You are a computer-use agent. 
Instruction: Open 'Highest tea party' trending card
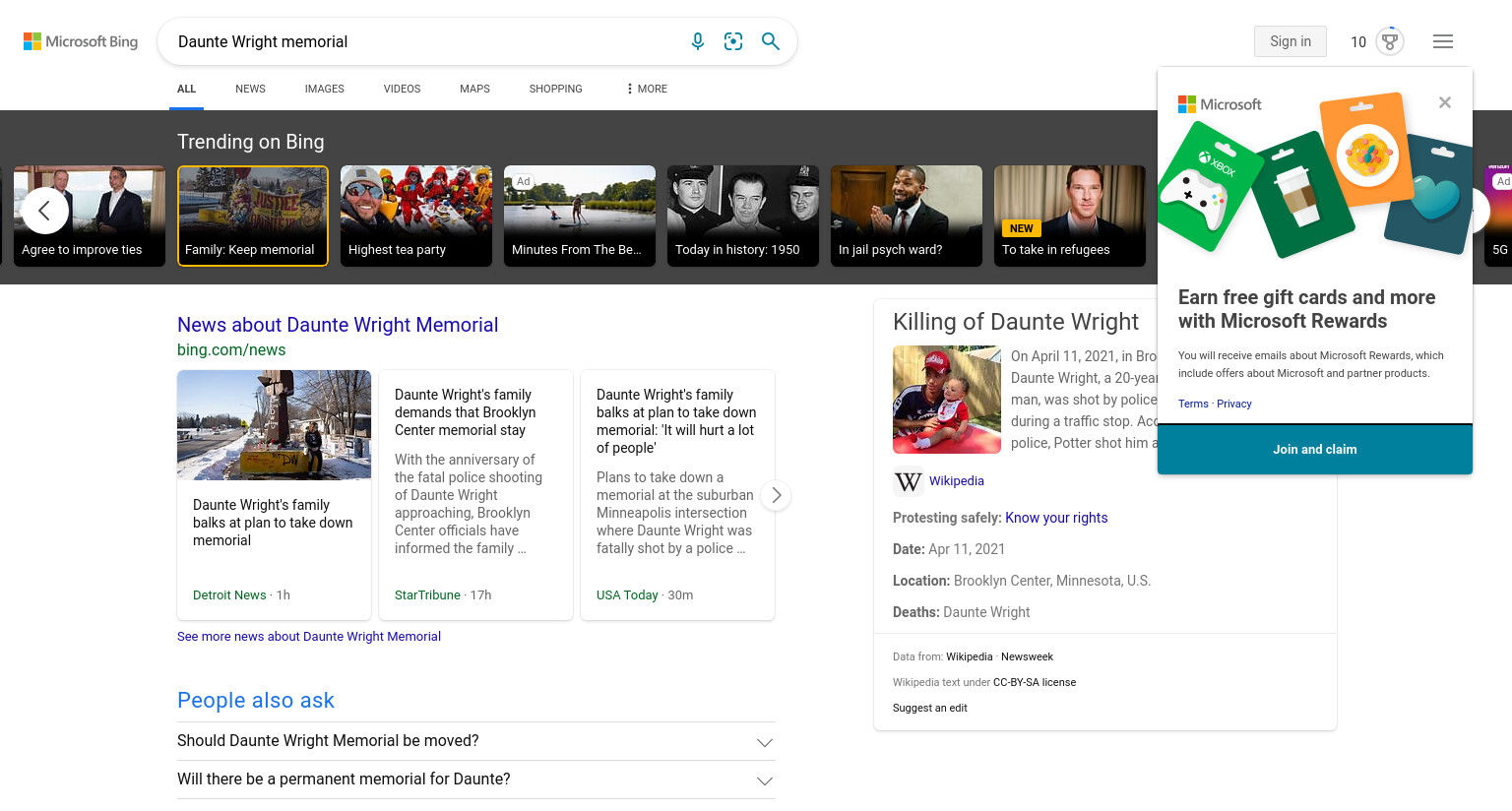pos(416,216)
